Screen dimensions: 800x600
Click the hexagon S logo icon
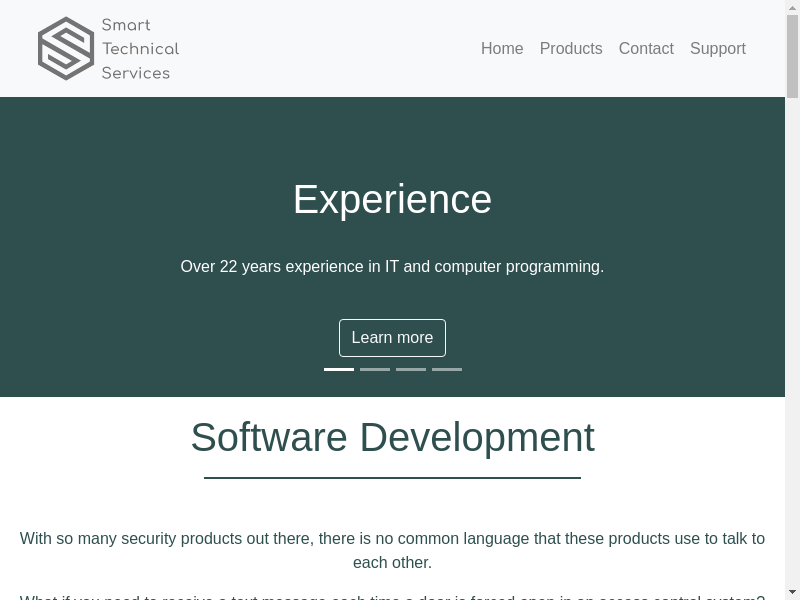(66, 48)
